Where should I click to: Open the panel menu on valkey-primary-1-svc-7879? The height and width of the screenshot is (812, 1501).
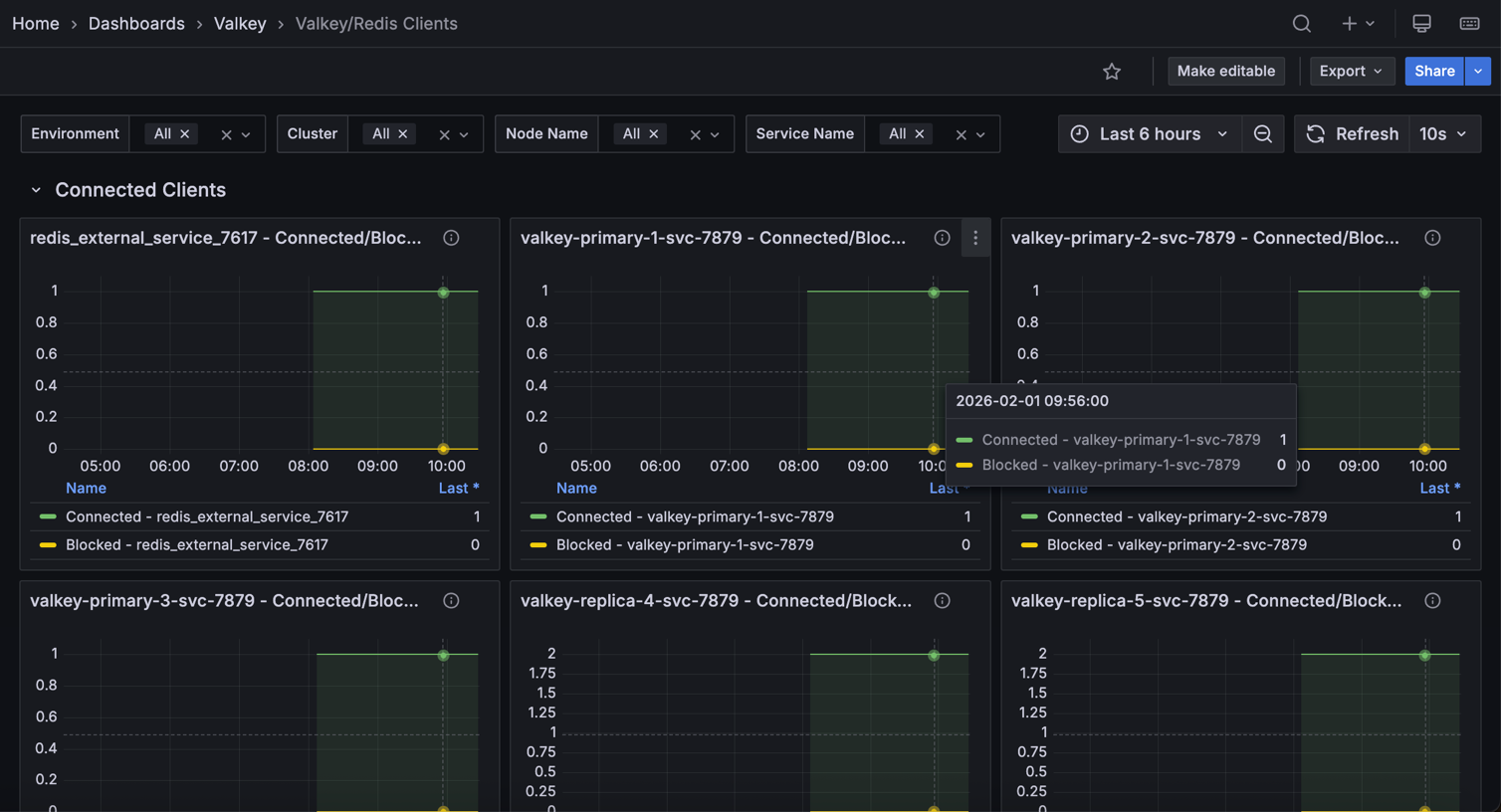(974, 238)
